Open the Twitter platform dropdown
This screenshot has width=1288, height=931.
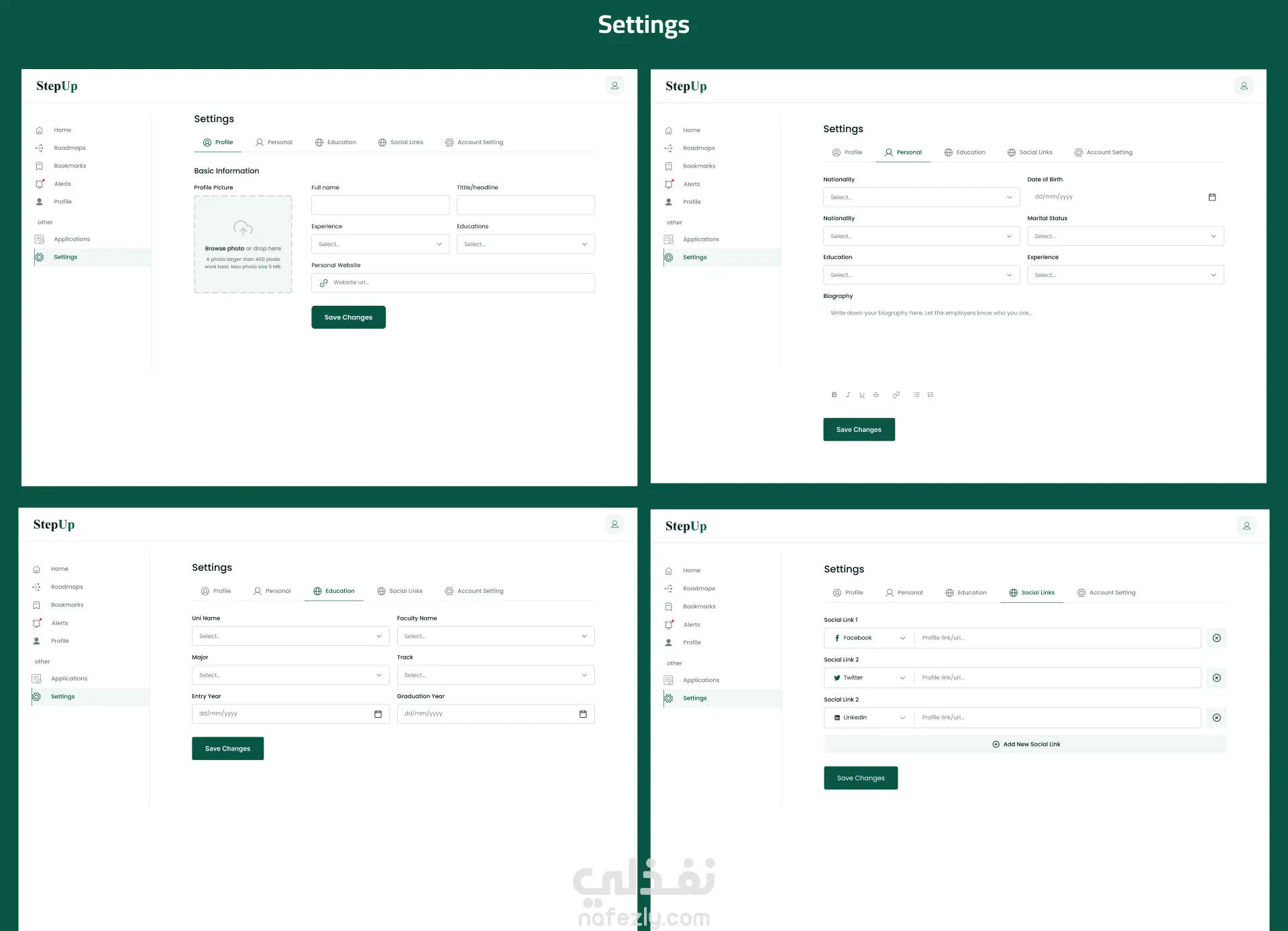pos(869,677)
